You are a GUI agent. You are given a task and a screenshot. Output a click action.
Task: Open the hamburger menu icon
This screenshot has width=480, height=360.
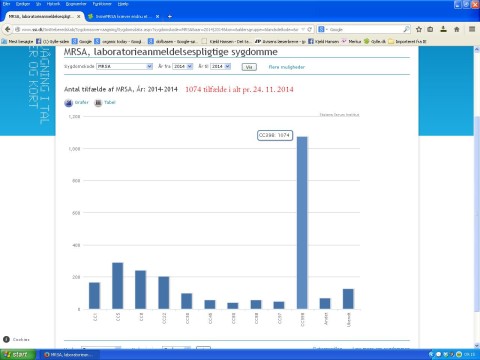[472, 29]
